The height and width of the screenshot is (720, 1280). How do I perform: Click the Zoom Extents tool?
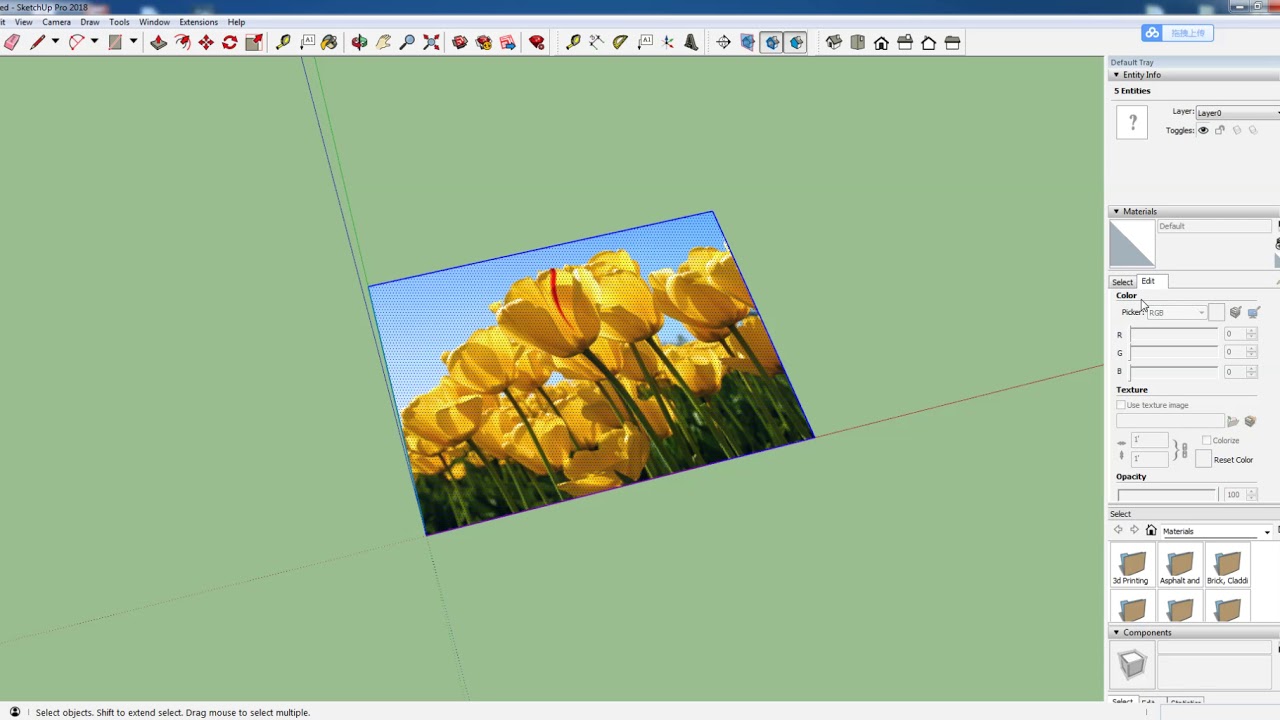431,42
